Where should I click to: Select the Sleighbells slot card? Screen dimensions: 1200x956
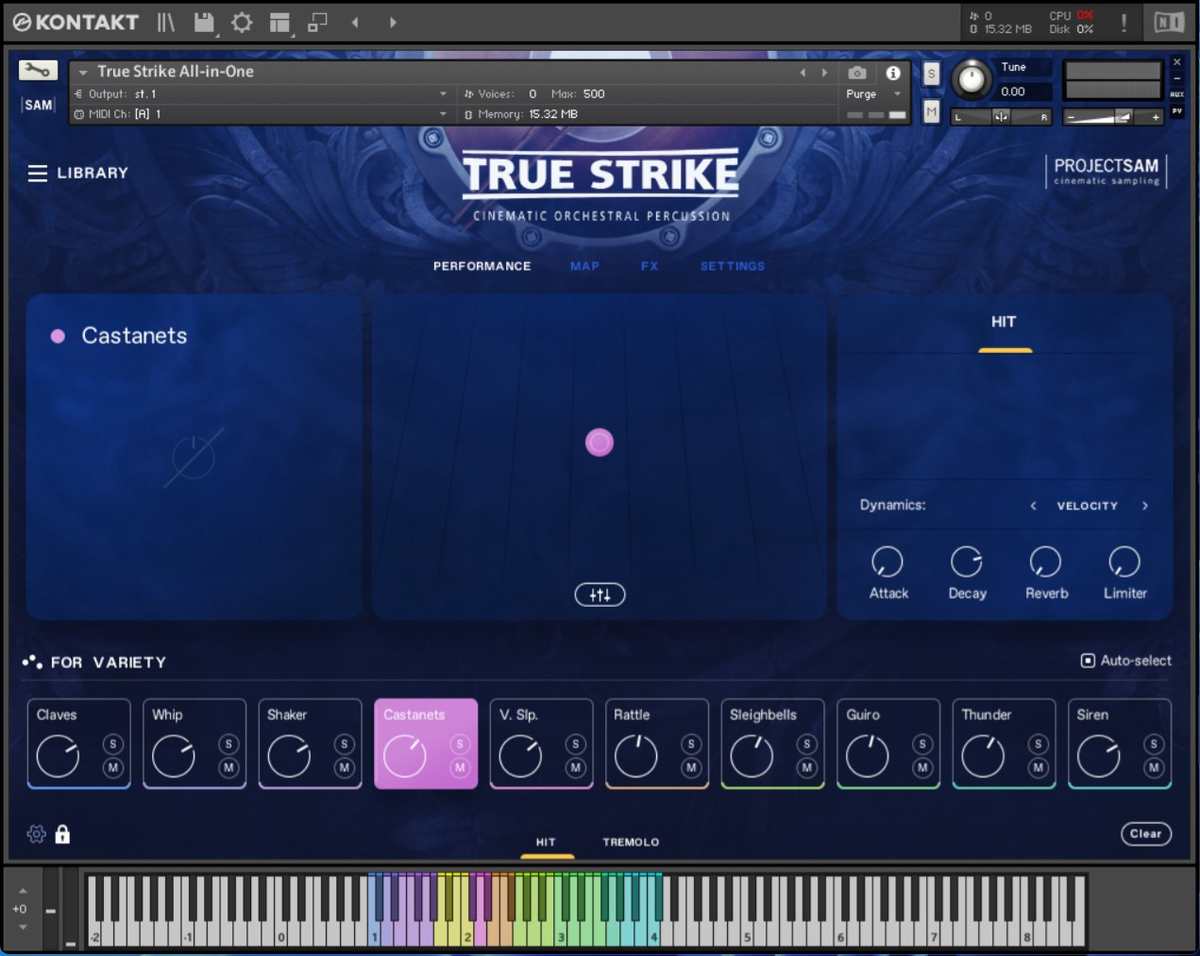point(773,744)
